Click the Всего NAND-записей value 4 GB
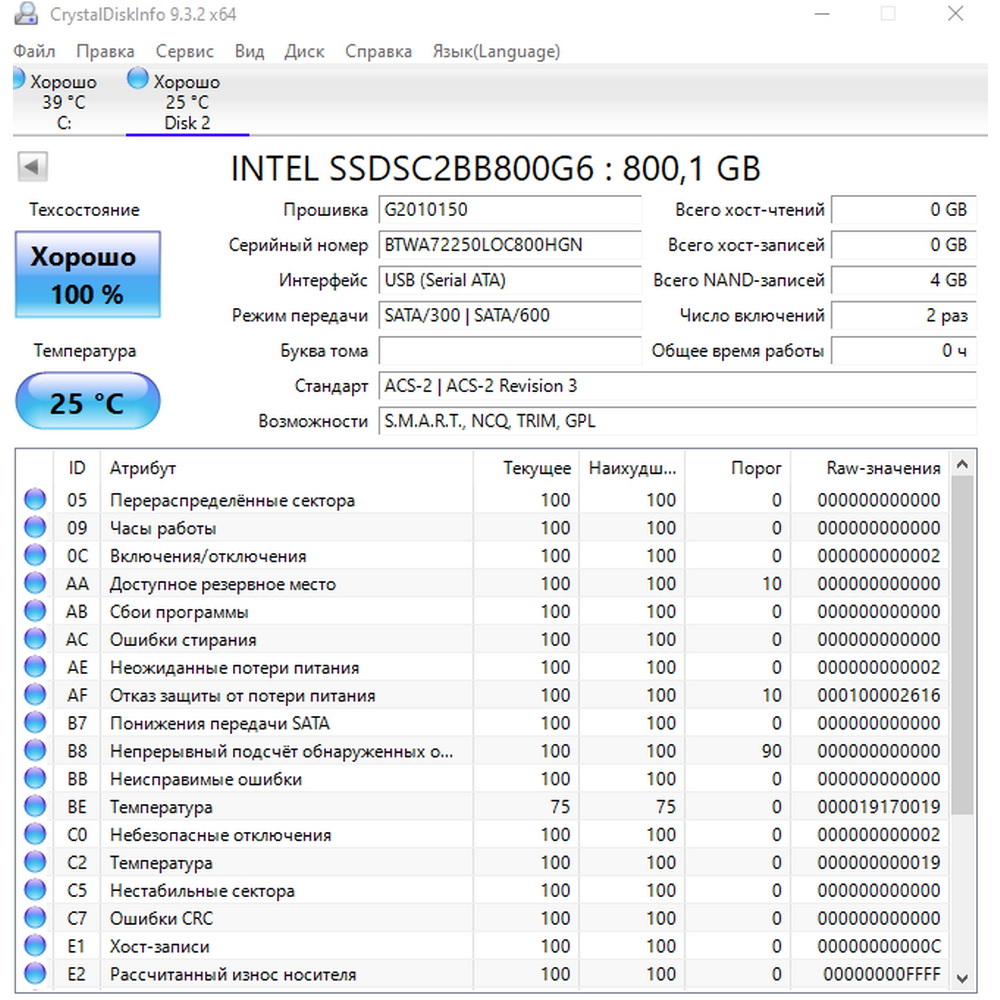The height and width of the screenshot is (1000, 1000). click(x=904, y=280)
